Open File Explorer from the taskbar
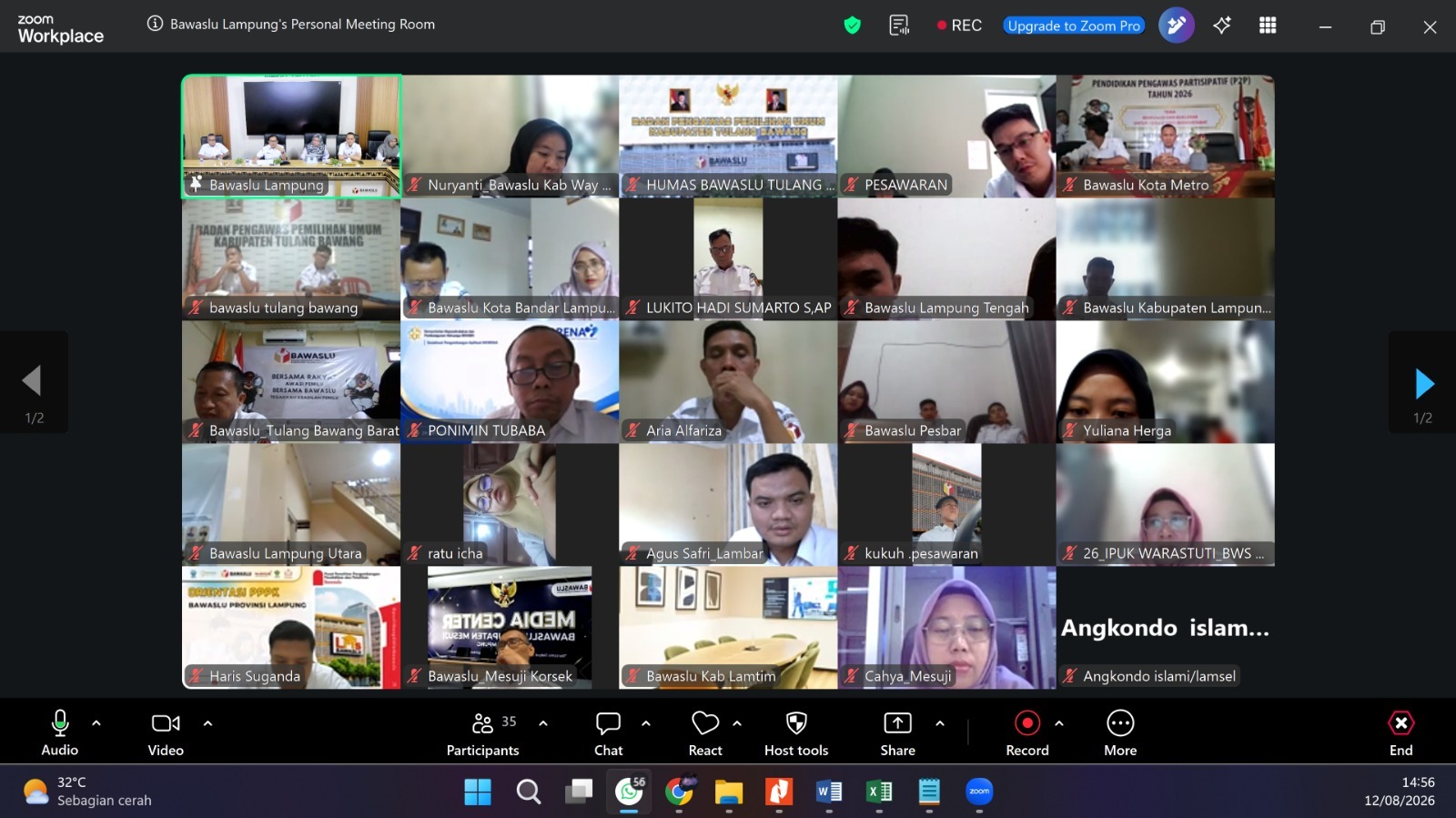Image resolution: width=1456 pixels, height=818 pixels. (729, 792)
